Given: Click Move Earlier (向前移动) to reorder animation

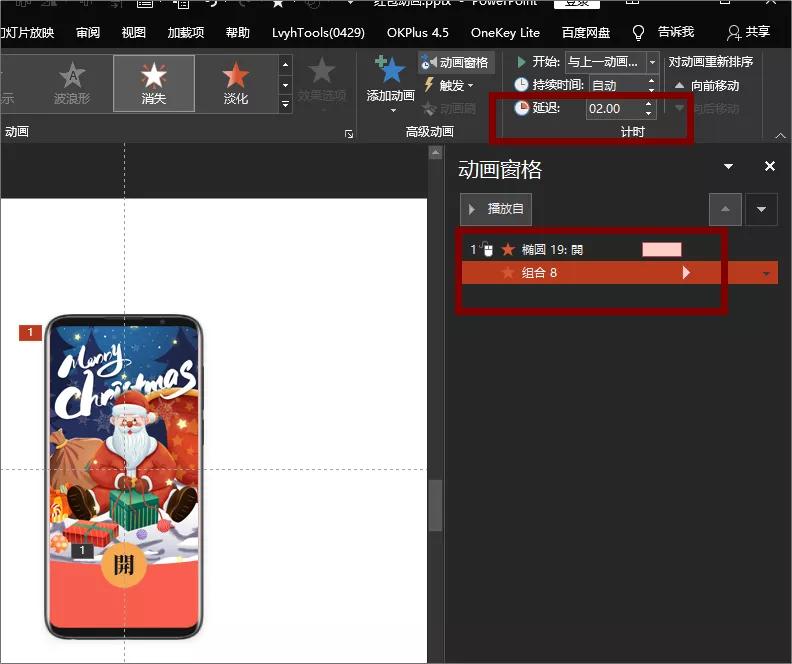Looking at the screenshot, I should [x=708, y=86].
